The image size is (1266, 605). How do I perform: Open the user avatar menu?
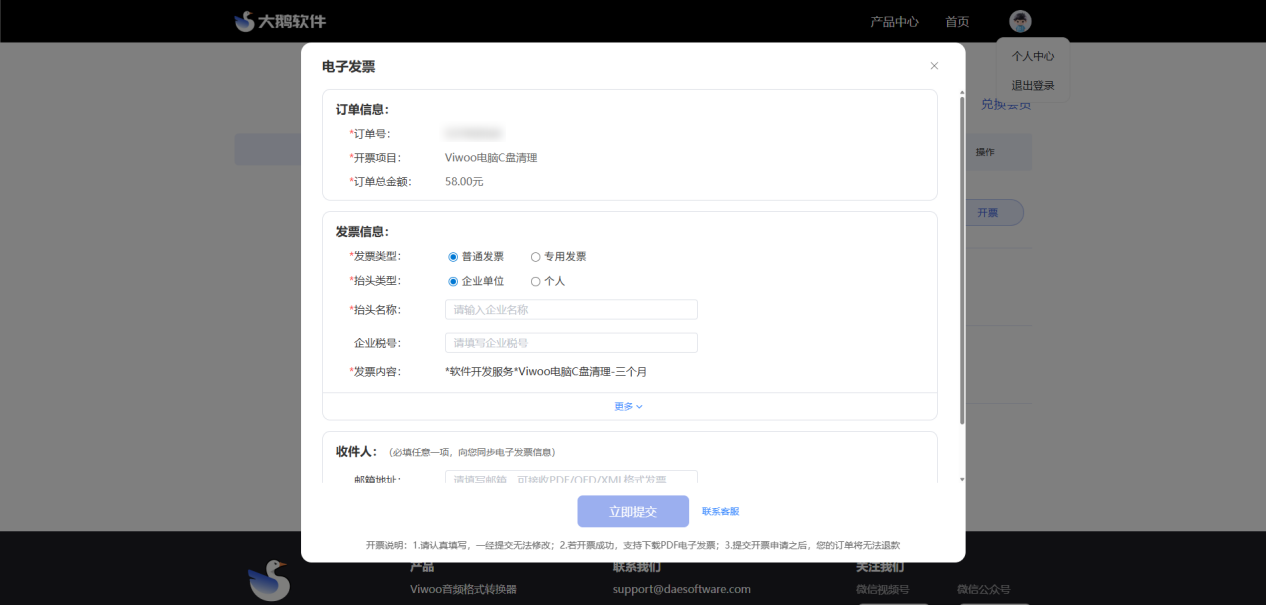tap(1020, 21)
